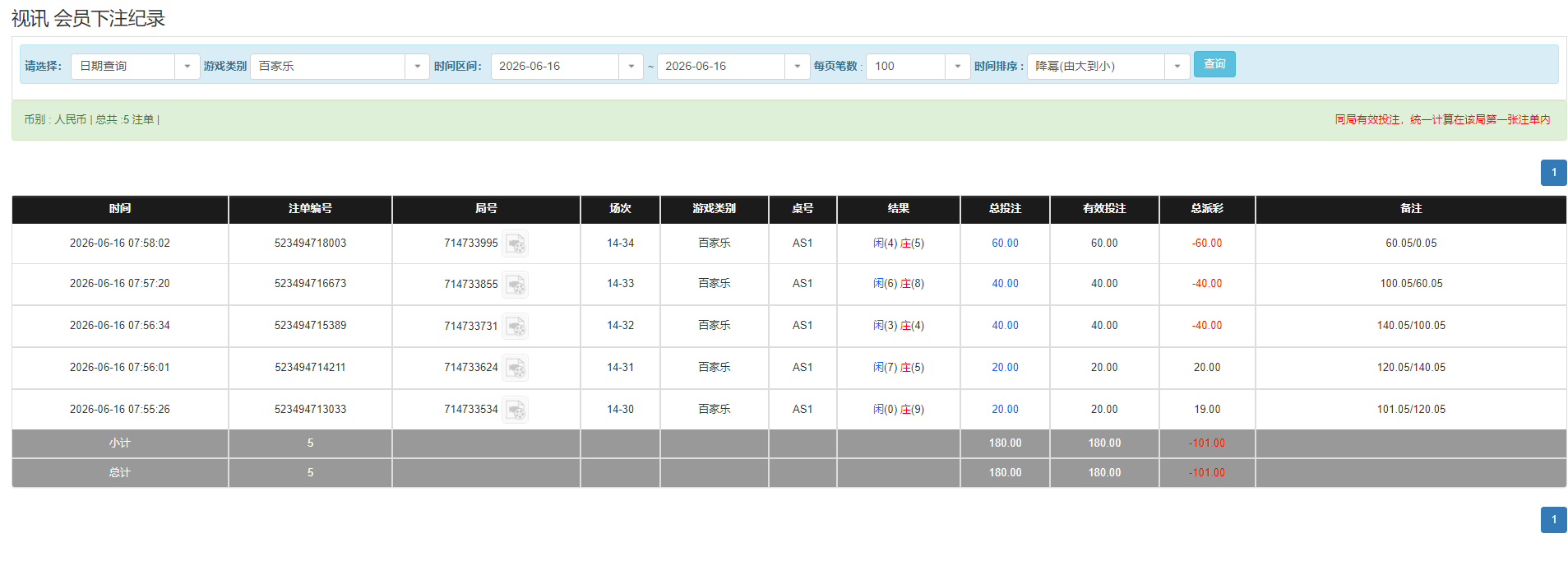Go to page 1 in the bottom pagination
Viewport: 1568px width, 566px height.
click(1553, 520)
